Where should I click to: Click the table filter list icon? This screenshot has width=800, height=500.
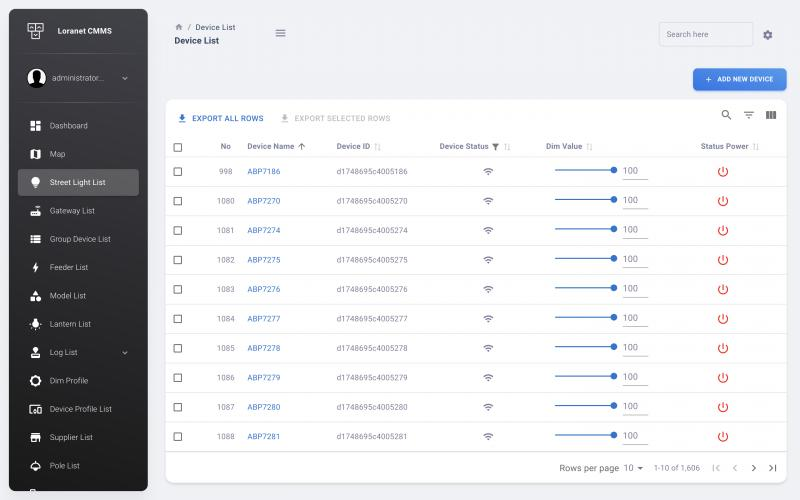point(749,115)
